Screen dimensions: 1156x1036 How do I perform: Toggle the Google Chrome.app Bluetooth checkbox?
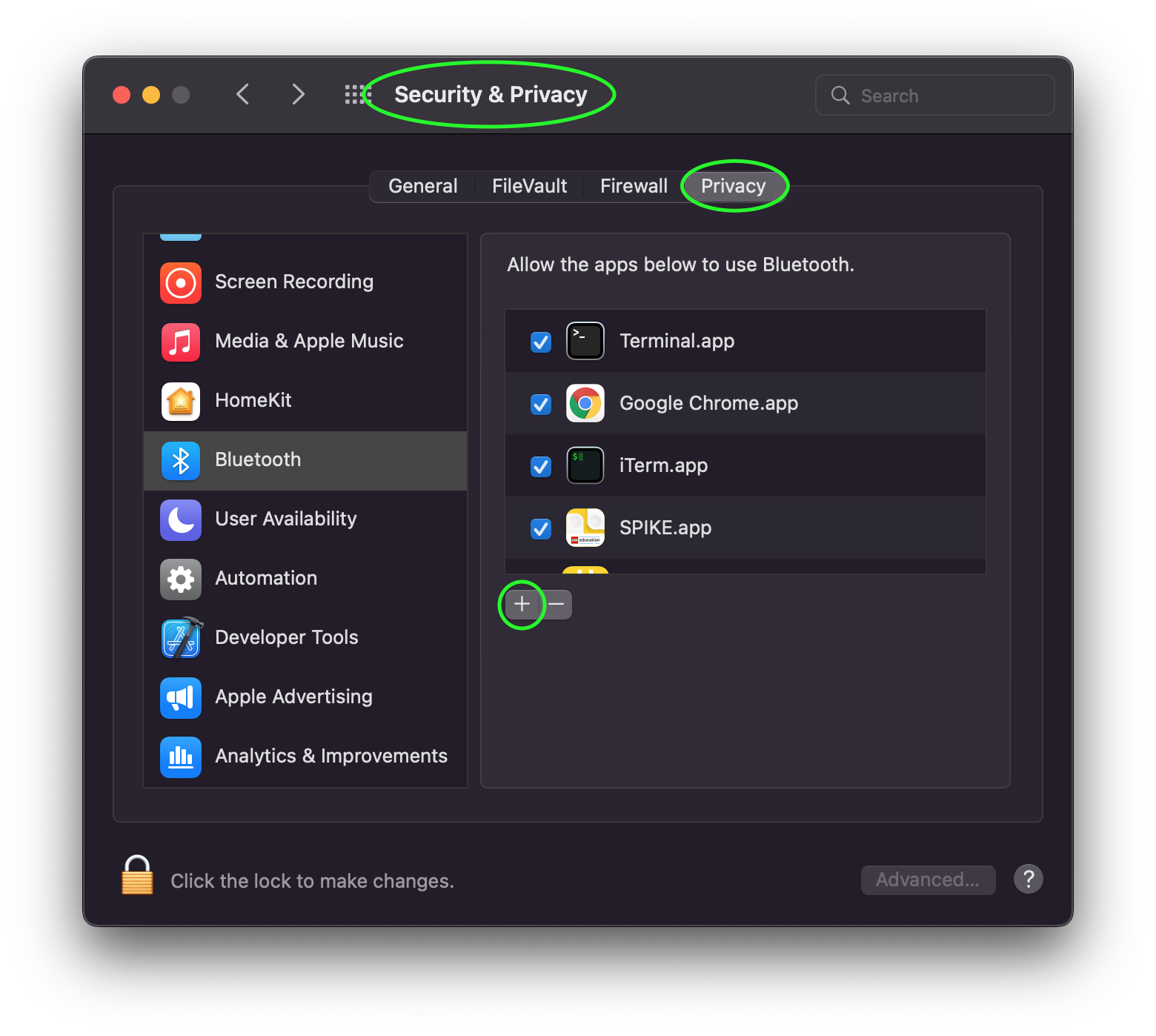click(x=541, y=404)
